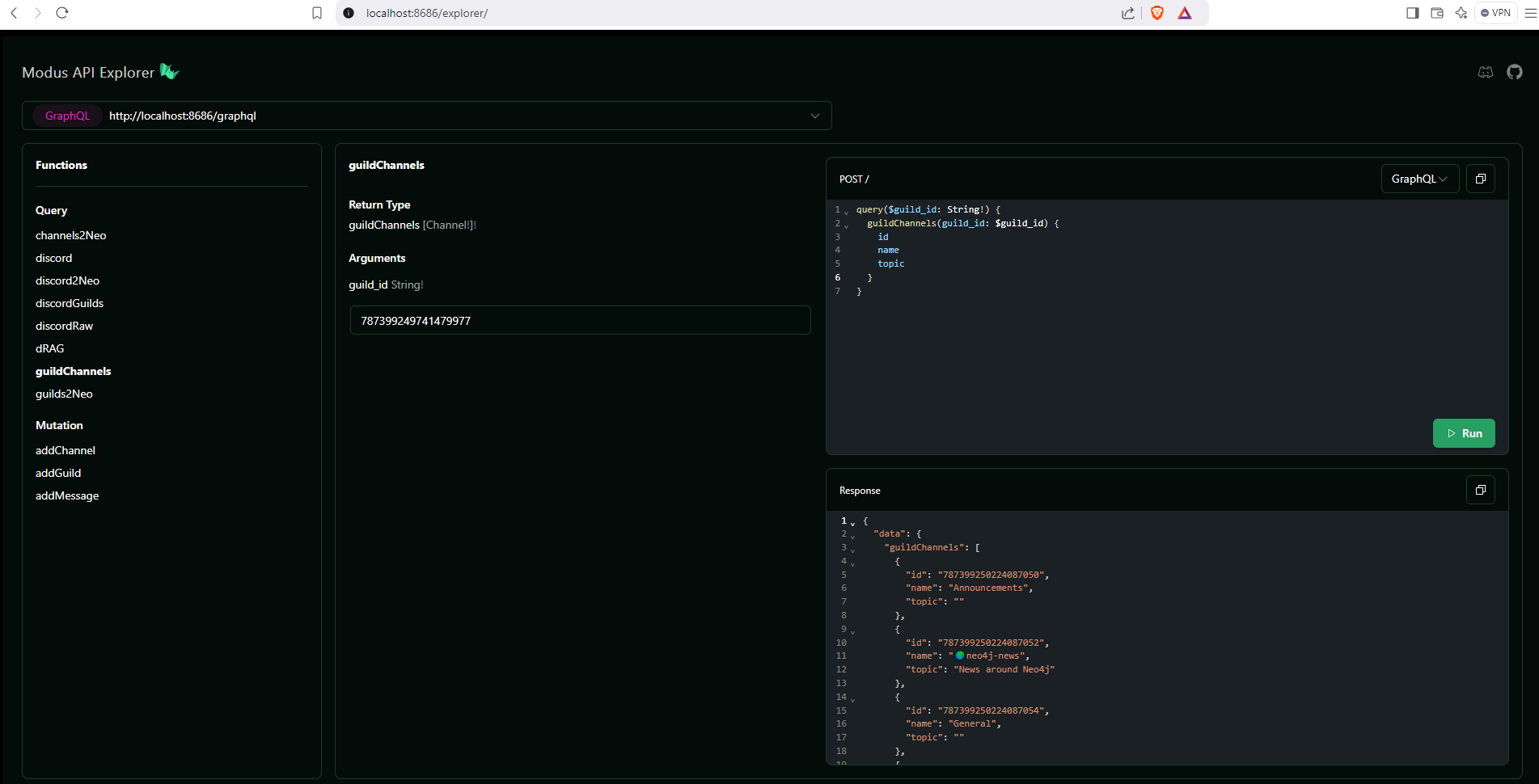The height and width of the screenshot is (784, 1539).
Task: Open the GitHub link icon
Action: point(1515,72)
